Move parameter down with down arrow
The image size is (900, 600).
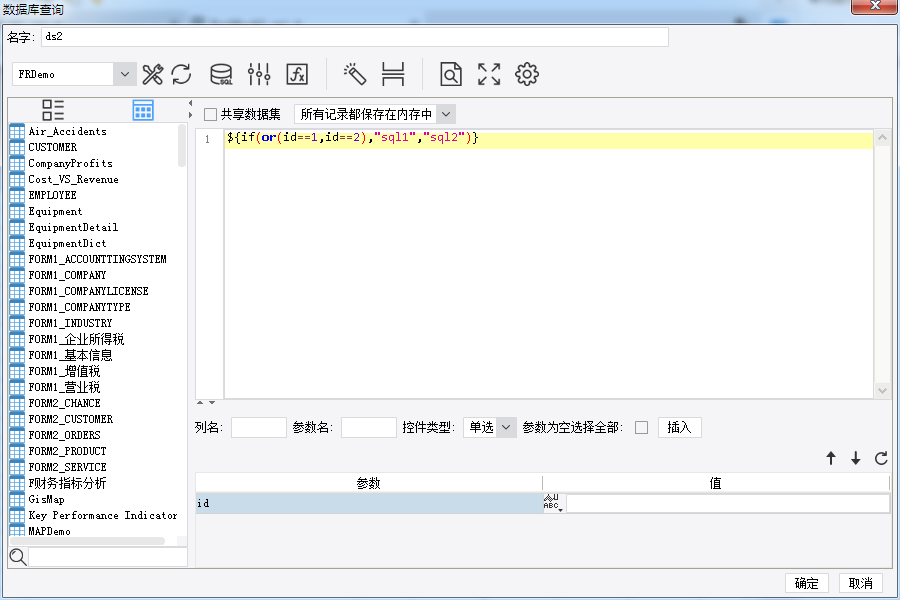tap(856, 458)
